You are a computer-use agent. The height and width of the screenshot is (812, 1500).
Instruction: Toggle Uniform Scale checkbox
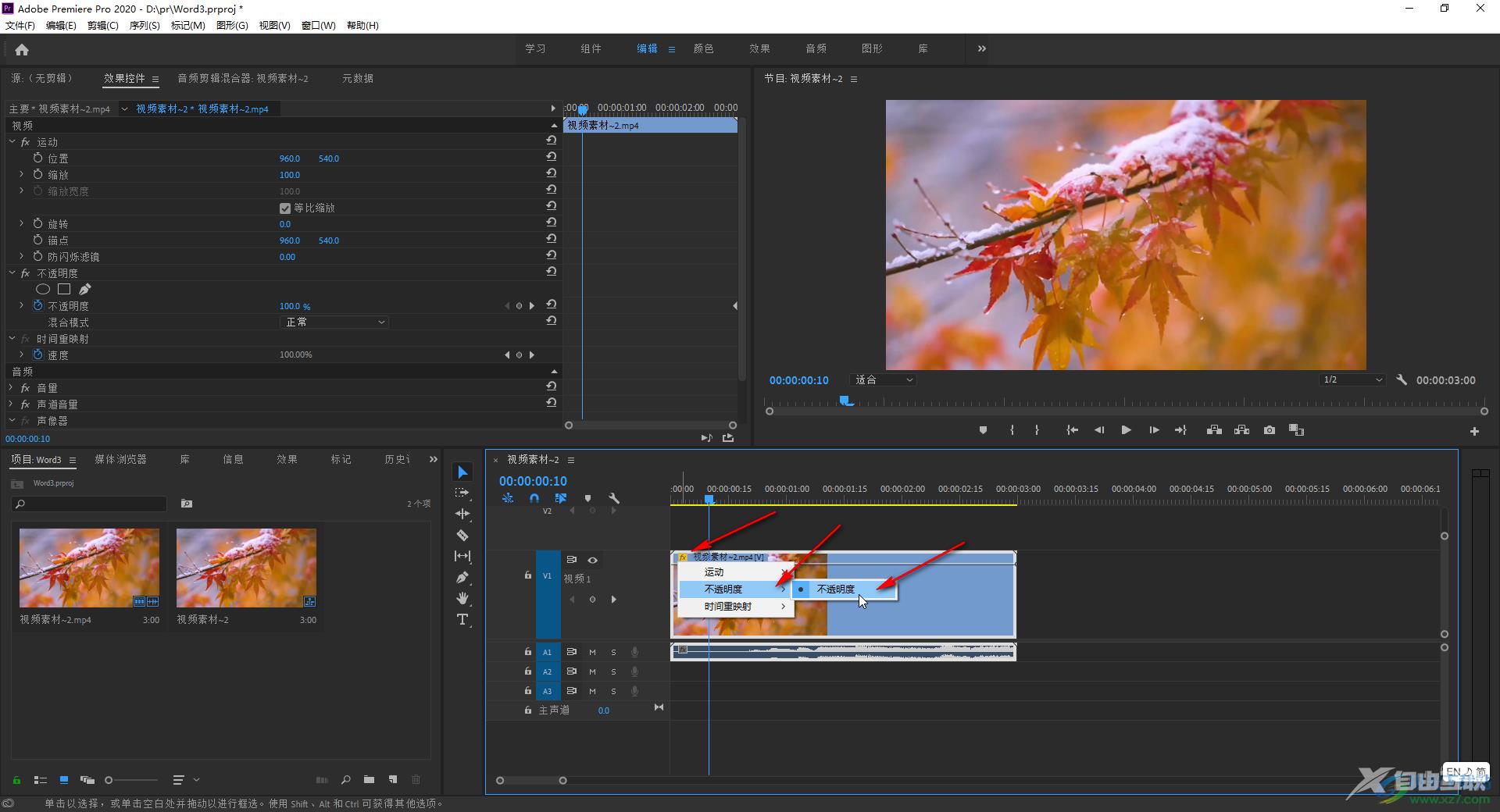tap(285, 208)
